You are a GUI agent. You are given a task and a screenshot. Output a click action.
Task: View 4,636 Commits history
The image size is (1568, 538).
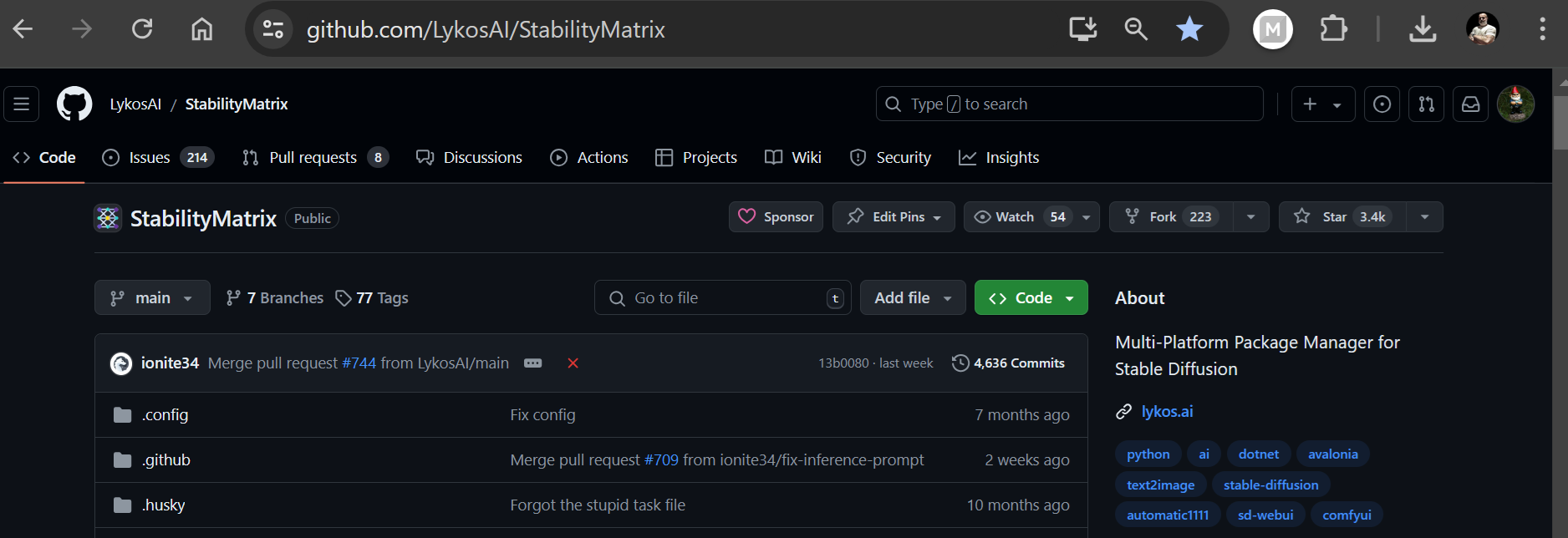click(x=1009, y=363)
